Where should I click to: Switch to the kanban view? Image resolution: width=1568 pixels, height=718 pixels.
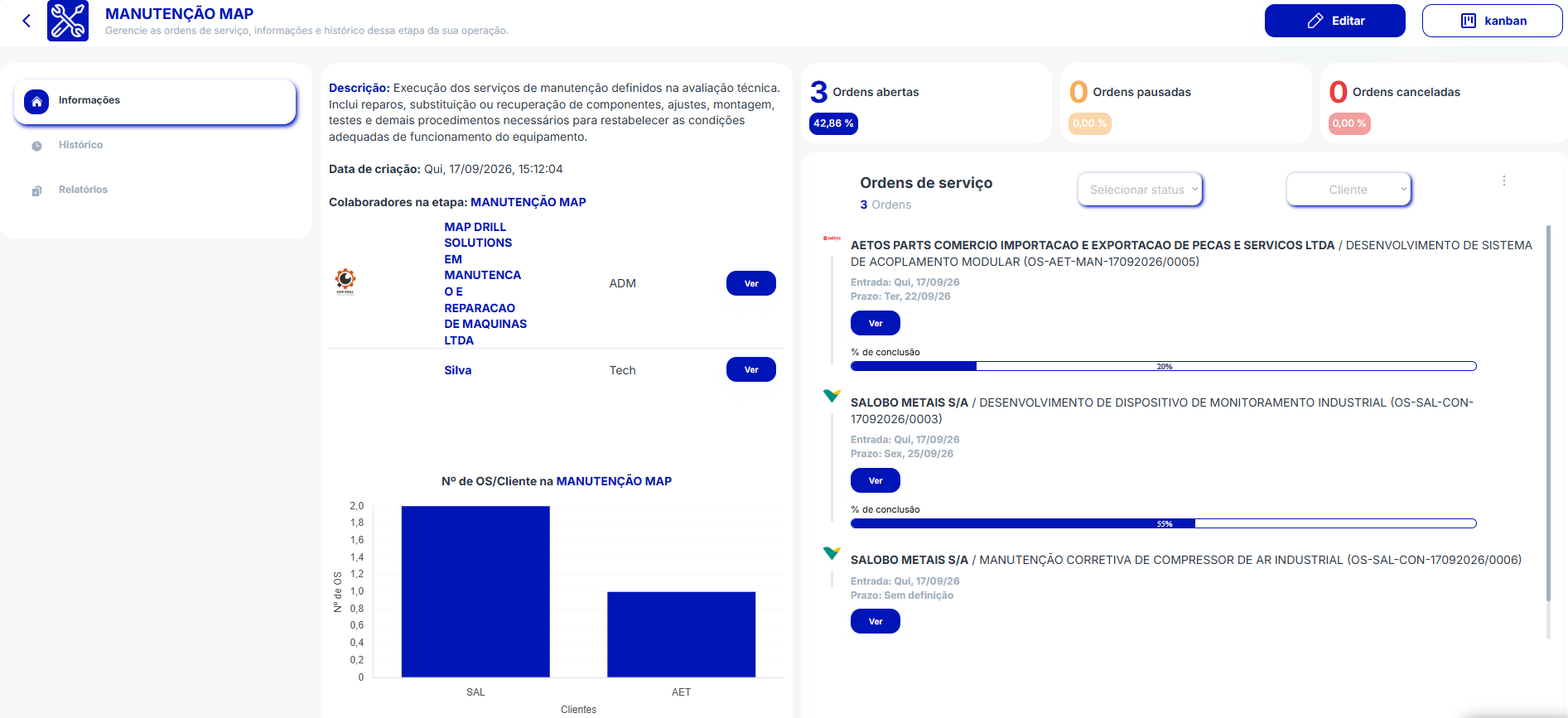(1492, 21)
